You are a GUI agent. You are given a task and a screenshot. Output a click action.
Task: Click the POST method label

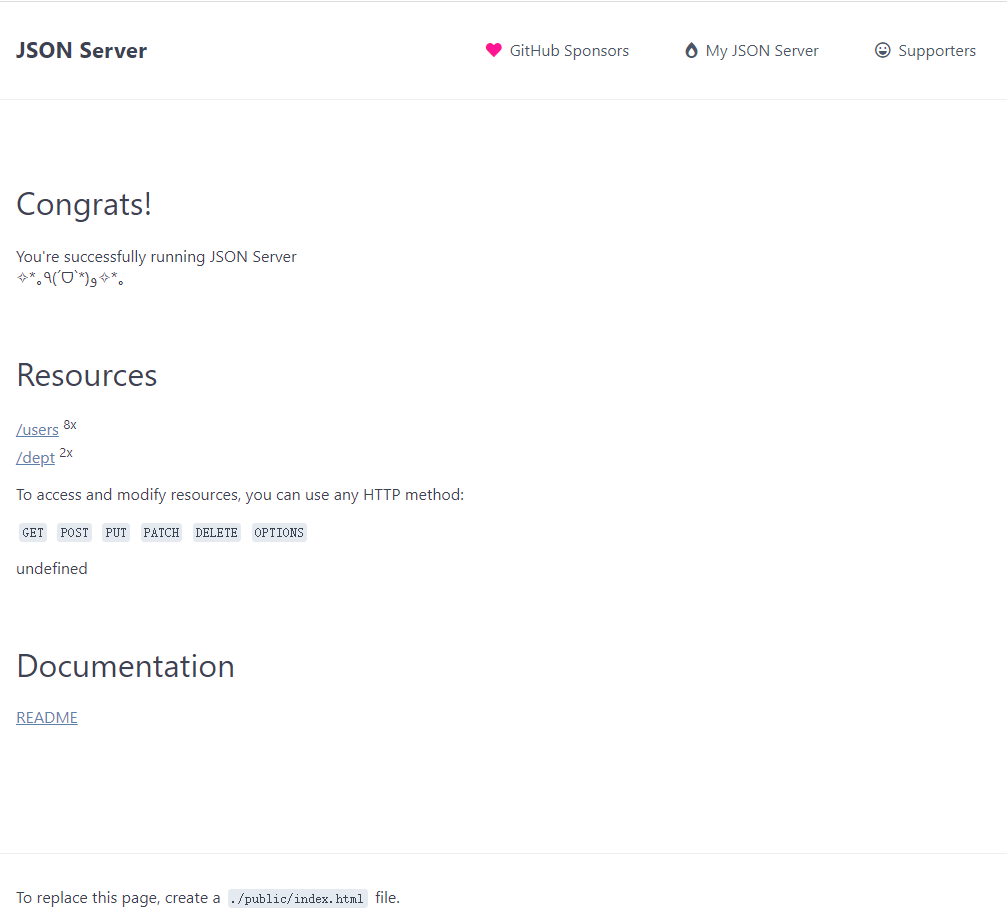(x=74, y=532)
